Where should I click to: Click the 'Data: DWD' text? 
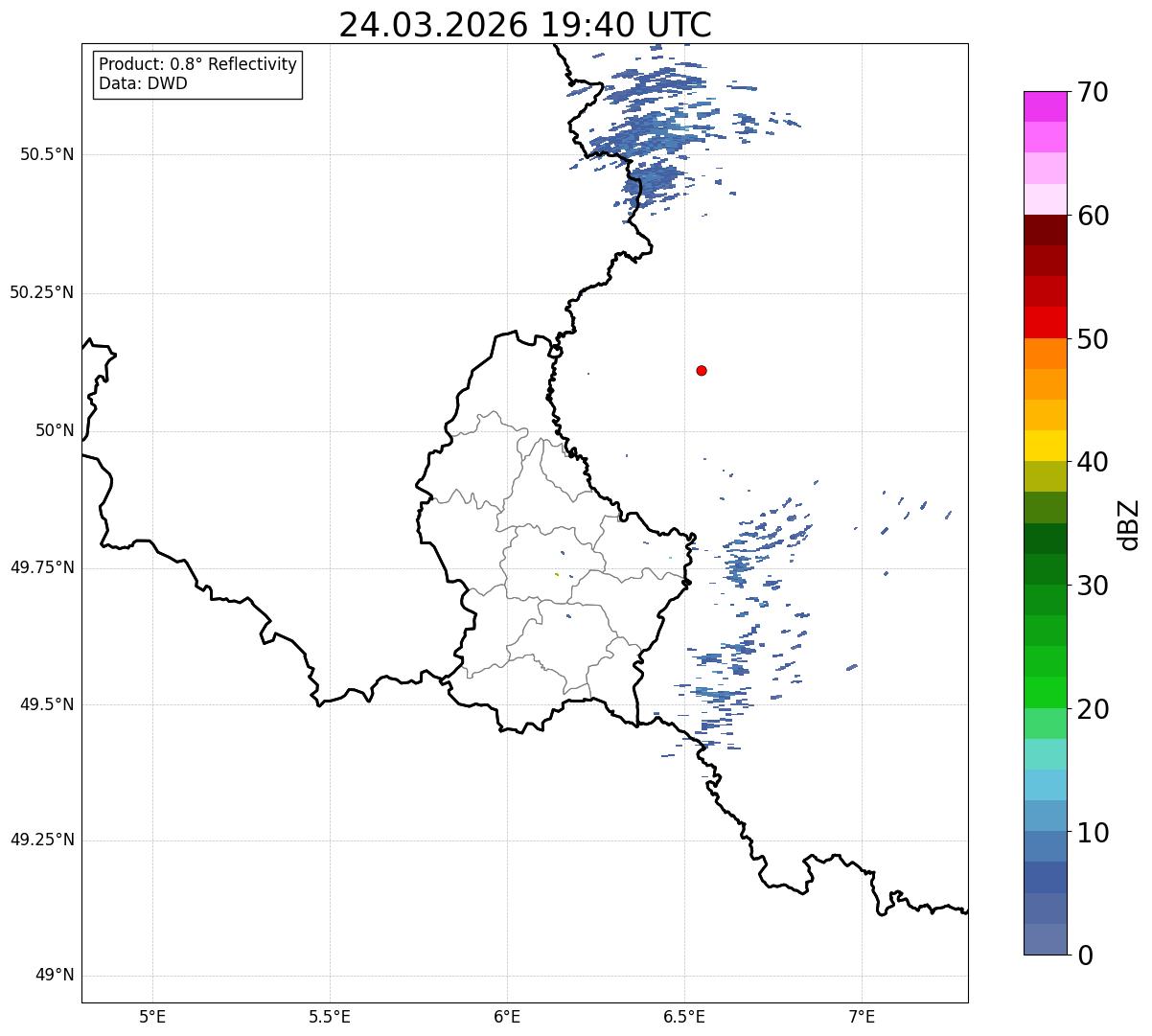coord(143,83)
